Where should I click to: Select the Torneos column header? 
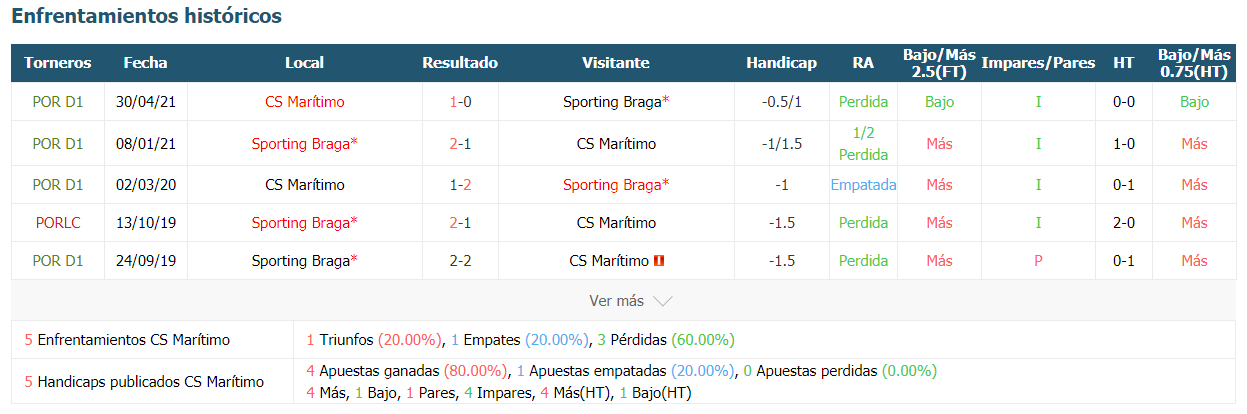click(x=58, y=63)
